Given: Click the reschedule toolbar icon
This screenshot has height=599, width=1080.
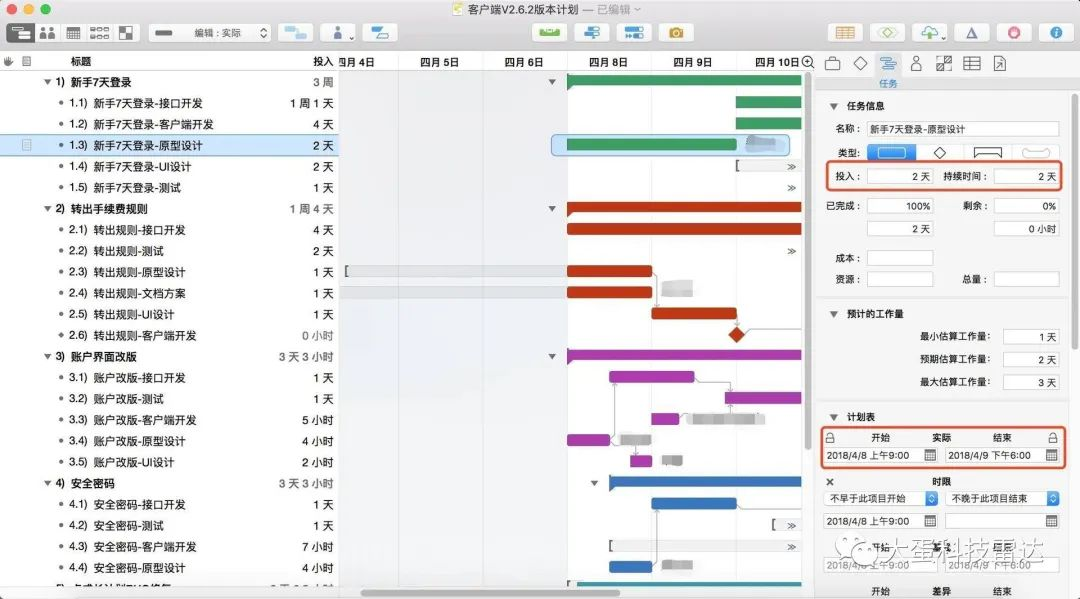Looking at the screenshot, I should click(x=634, y=32).
